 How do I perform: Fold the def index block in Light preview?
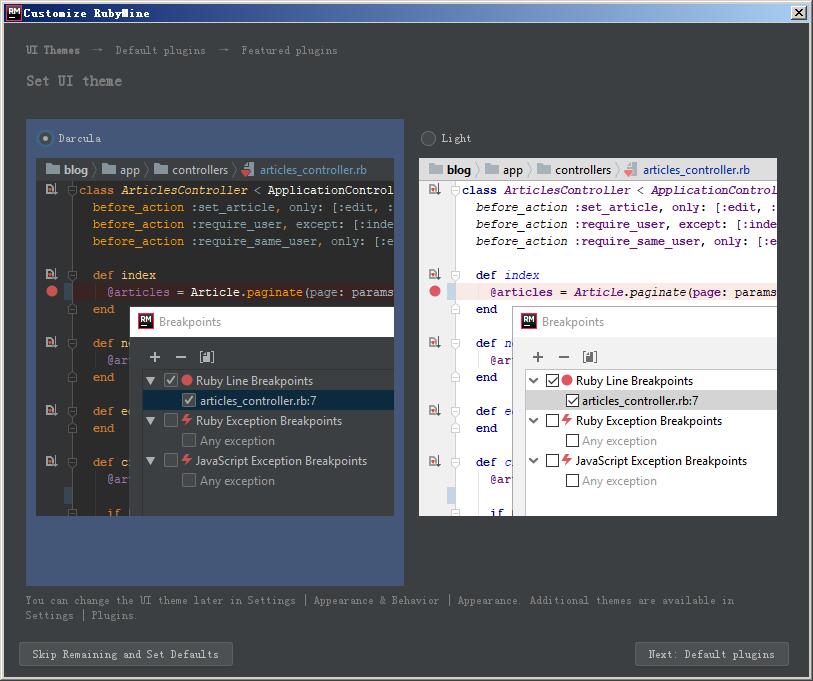point(455,275)
